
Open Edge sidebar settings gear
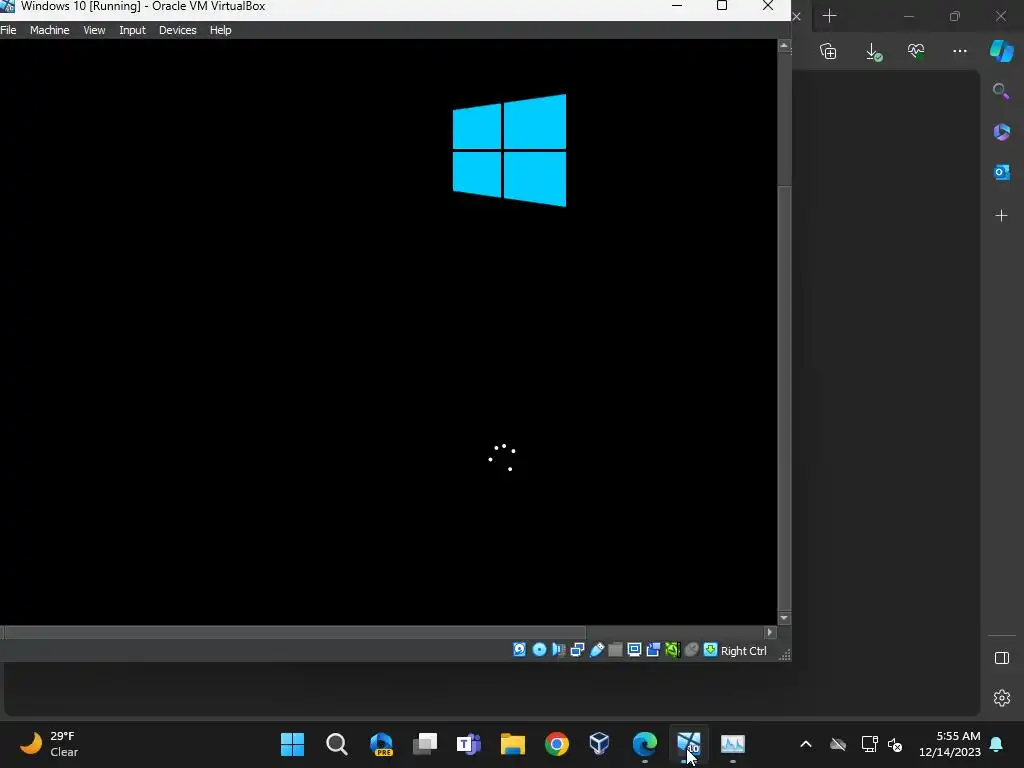[x=1002, y=698]
